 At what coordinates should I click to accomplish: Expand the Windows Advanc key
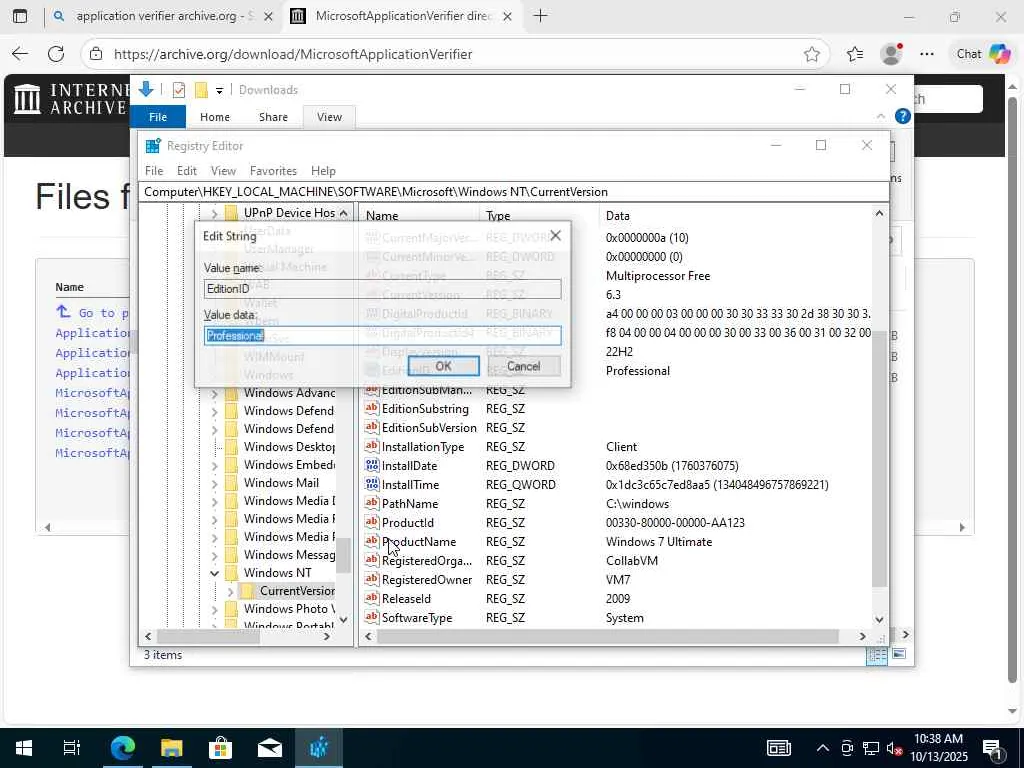tap(214, 393)
